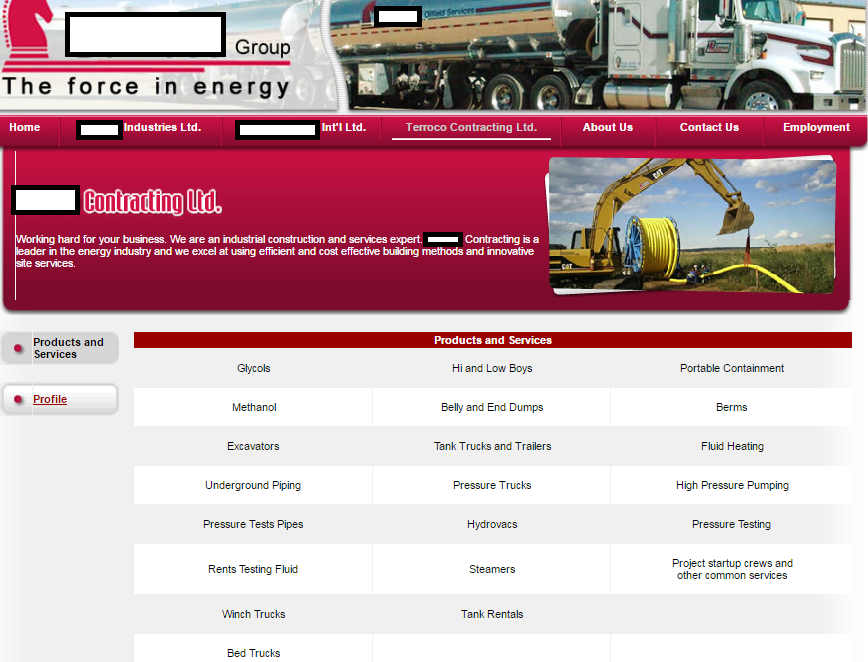Image resolution: width=868 pixels, height=662 pixels.
Task: Select the Portable Containment cell
Action: [x=732, y=368]
